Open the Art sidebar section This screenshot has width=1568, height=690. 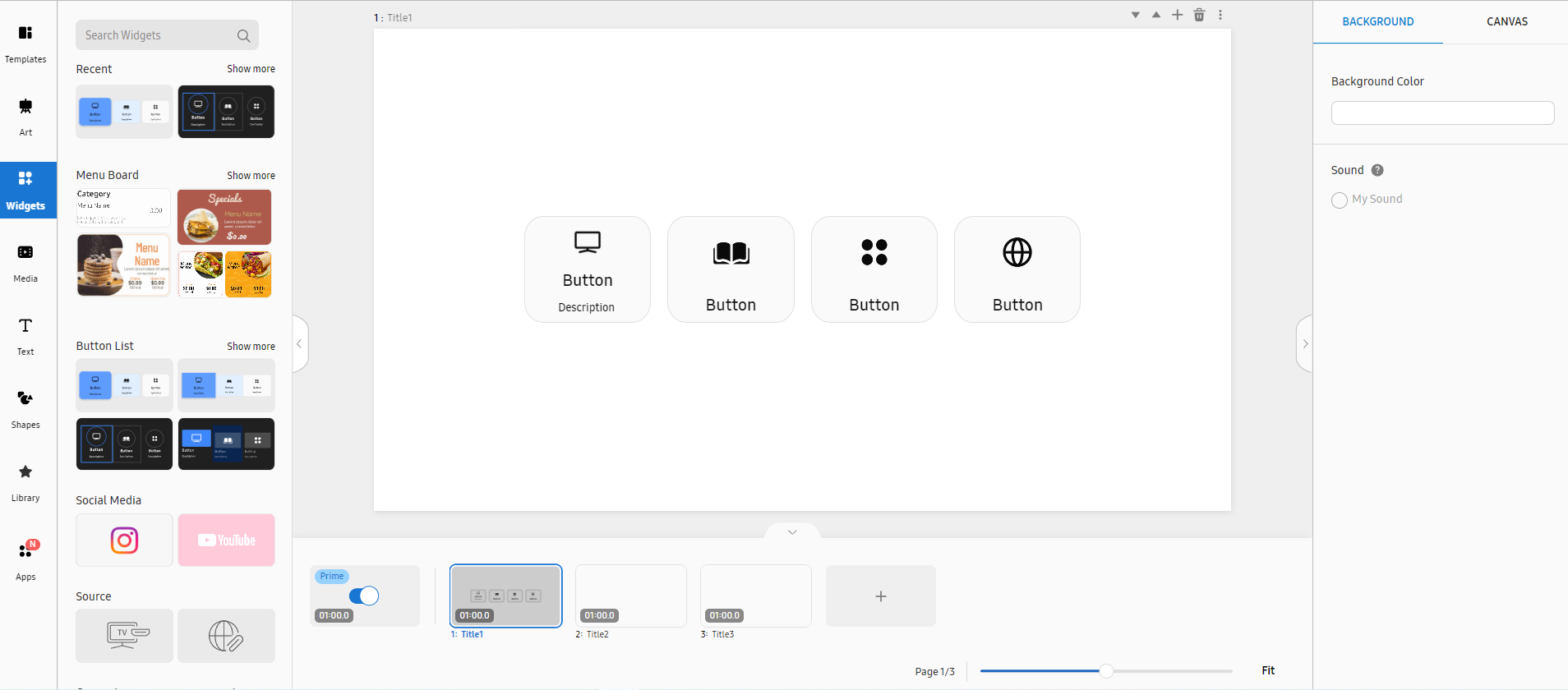click(x=25, y=117)
